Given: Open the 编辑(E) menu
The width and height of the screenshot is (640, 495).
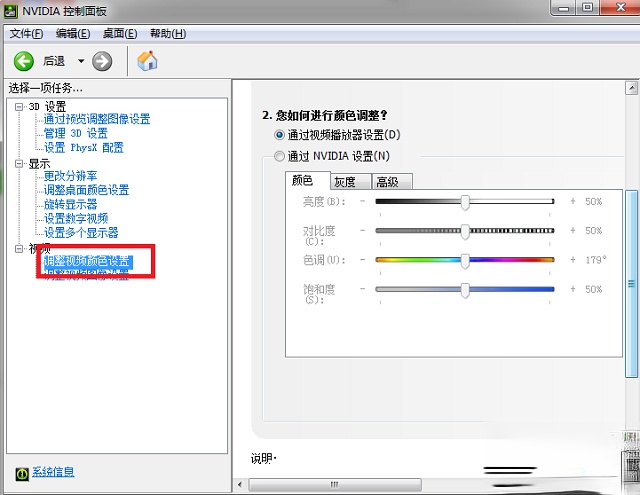Looking at the screenshot, I should pos(73,33).
